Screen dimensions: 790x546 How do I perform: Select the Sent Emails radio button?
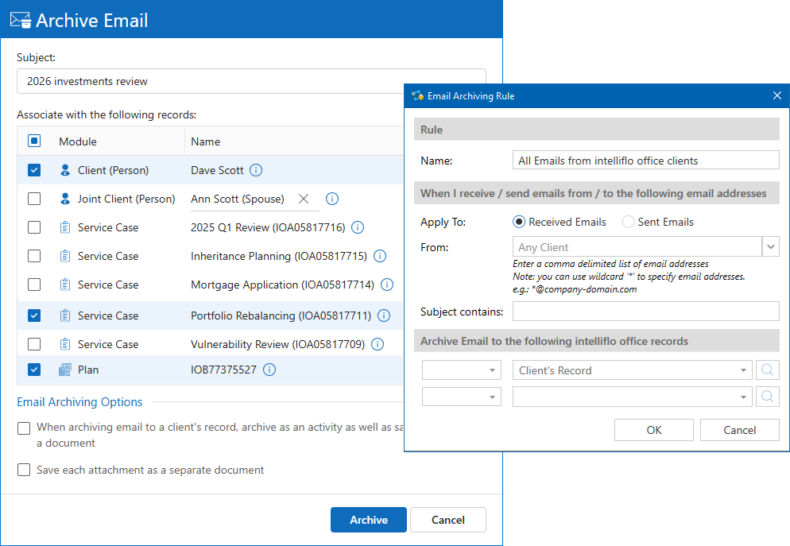click(x=628, y=222)
